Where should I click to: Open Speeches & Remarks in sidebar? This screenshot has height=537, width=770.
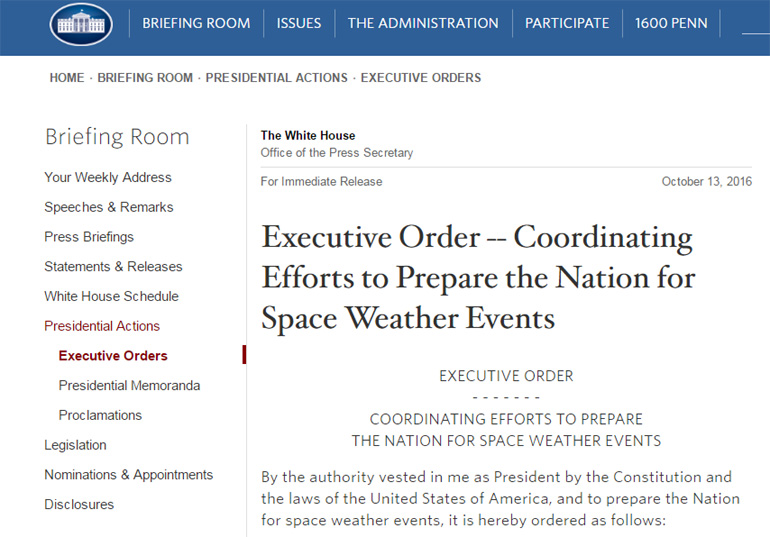[109, 207]
